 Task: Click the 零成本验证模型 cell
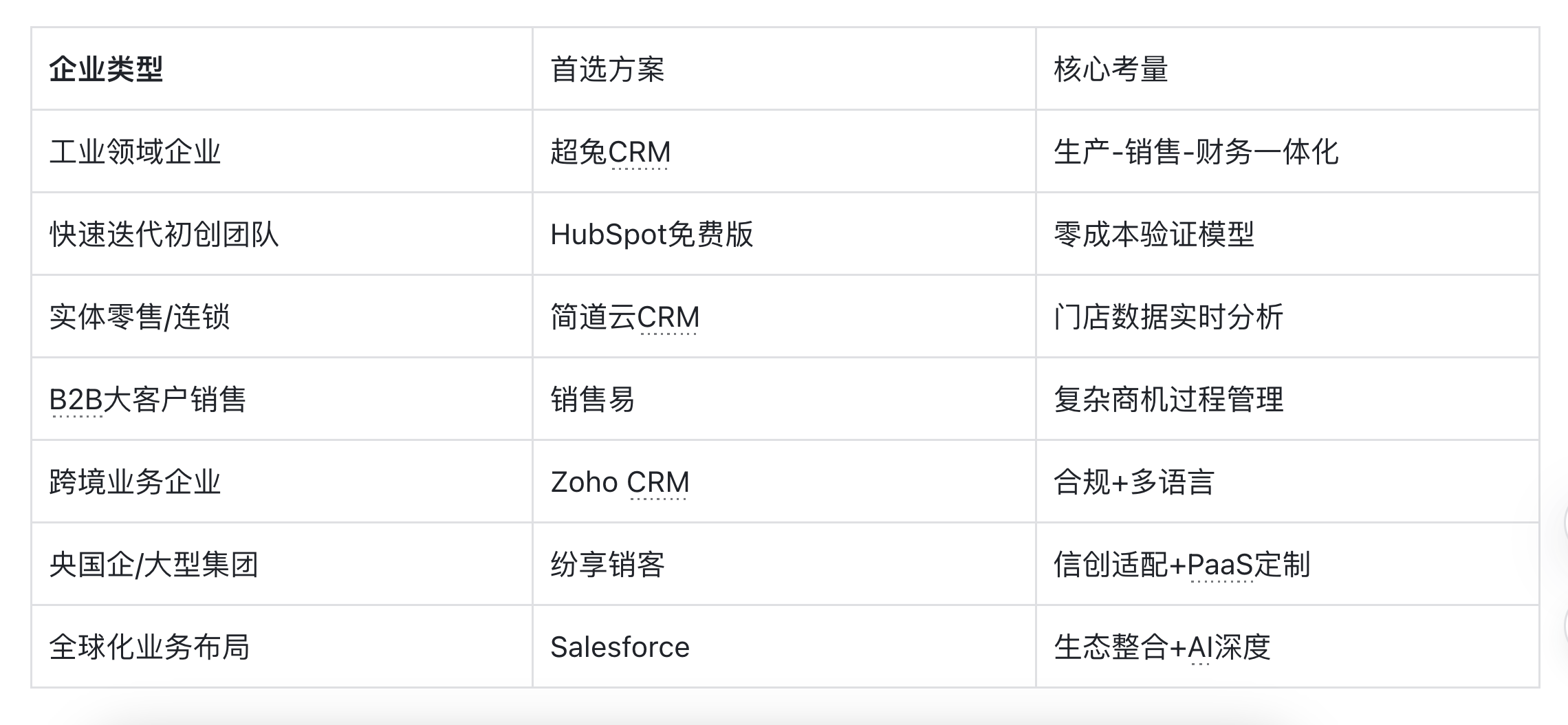(x=1154, y=235)
